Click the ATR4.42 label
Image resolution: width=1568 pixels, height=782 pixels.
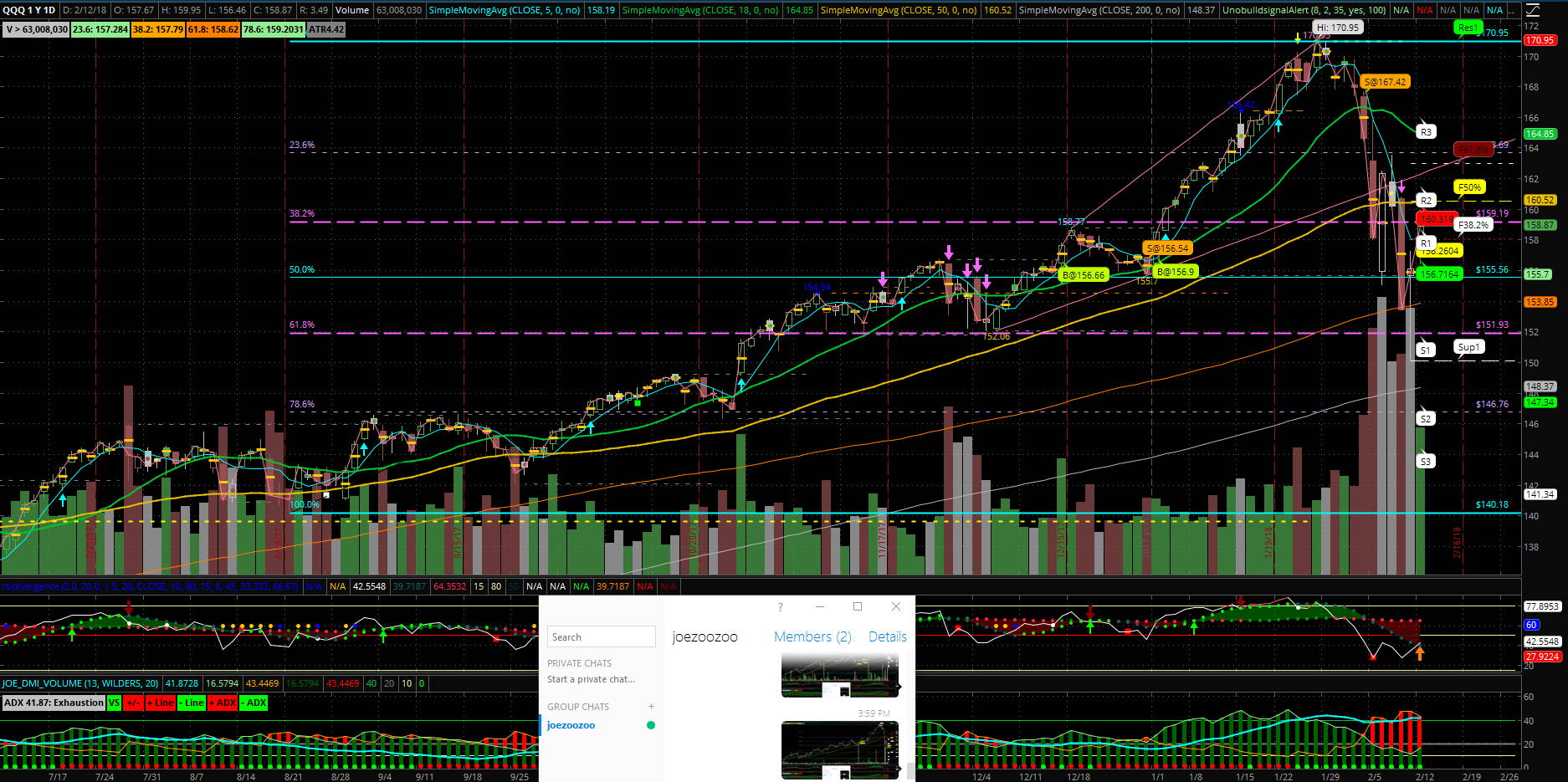tap(325, 29)
